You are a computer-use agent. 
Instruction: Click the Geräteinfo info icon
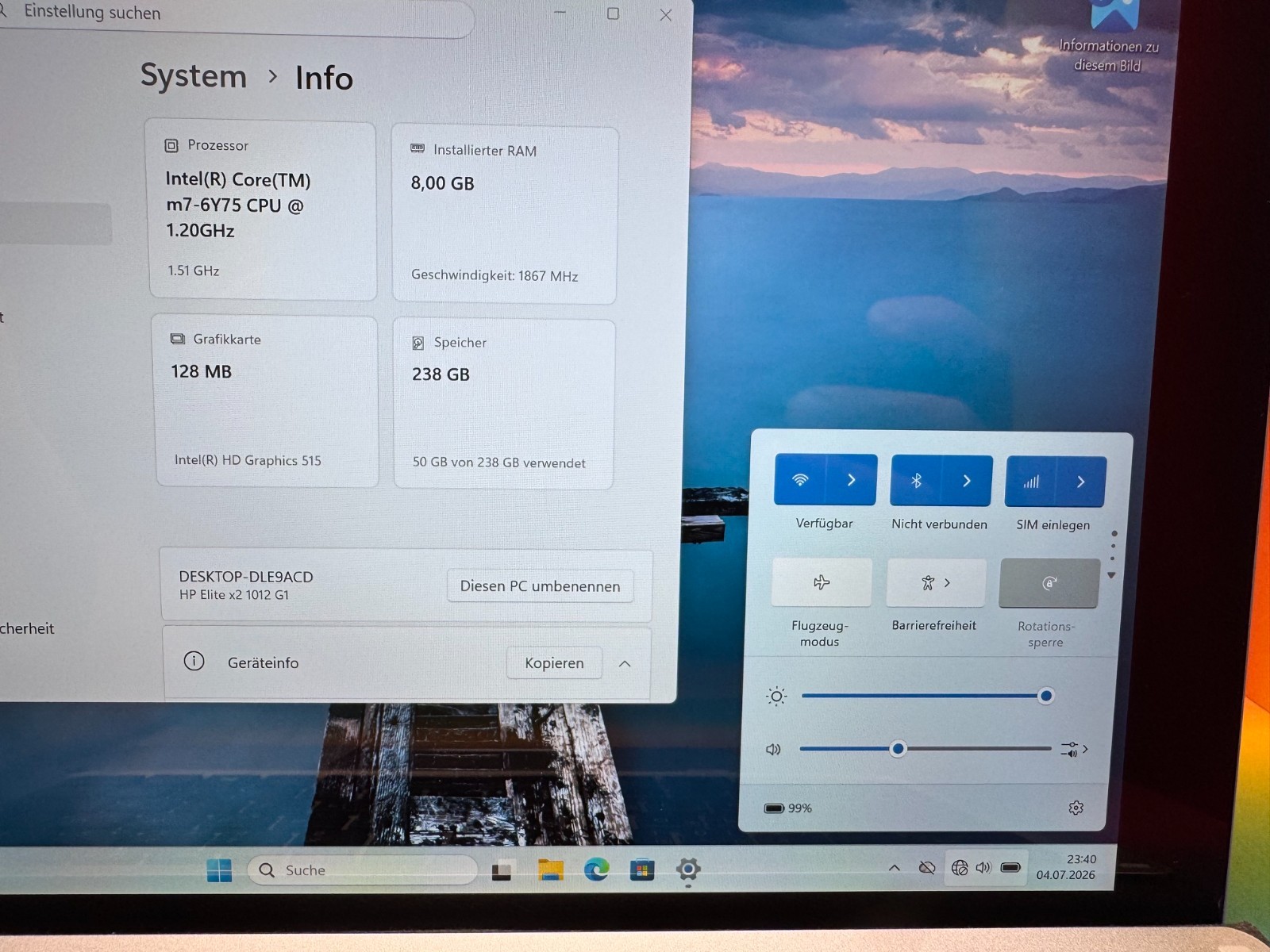tap(194, 661)
